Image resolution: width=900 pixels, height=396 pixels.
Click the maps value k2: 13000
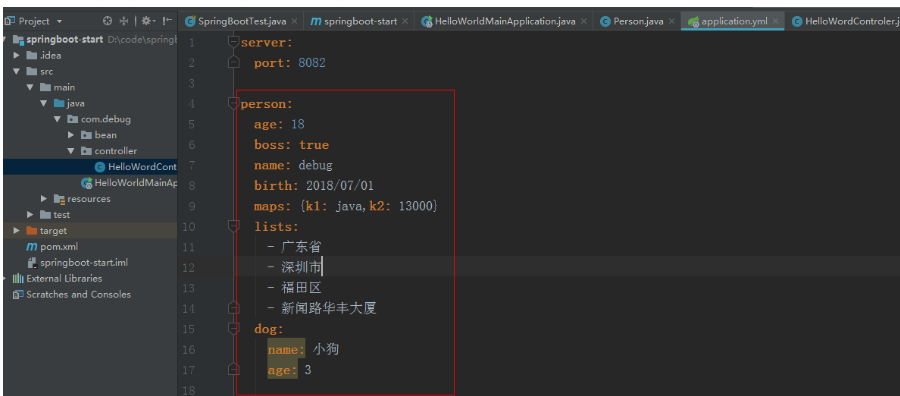(x=401, y=206)
